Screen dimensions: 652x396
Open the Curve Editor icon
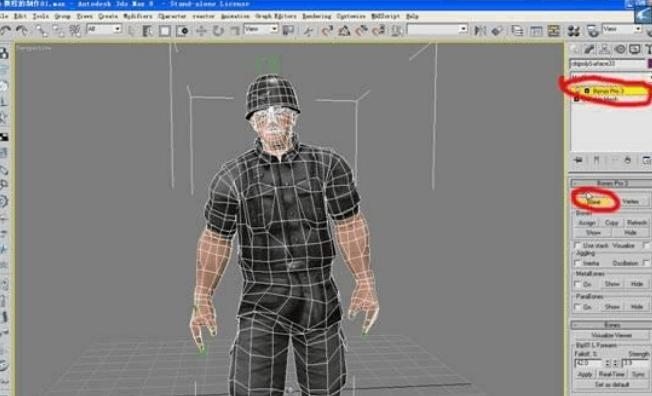click(536, 31)
